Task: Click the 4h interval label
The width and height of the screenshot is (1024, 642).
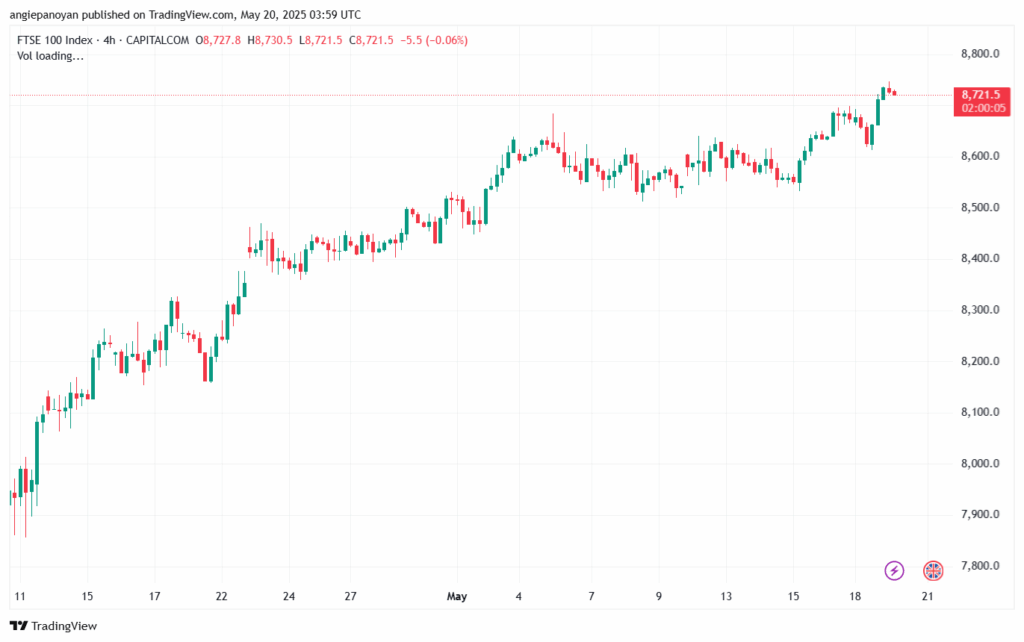Action: 109,40
